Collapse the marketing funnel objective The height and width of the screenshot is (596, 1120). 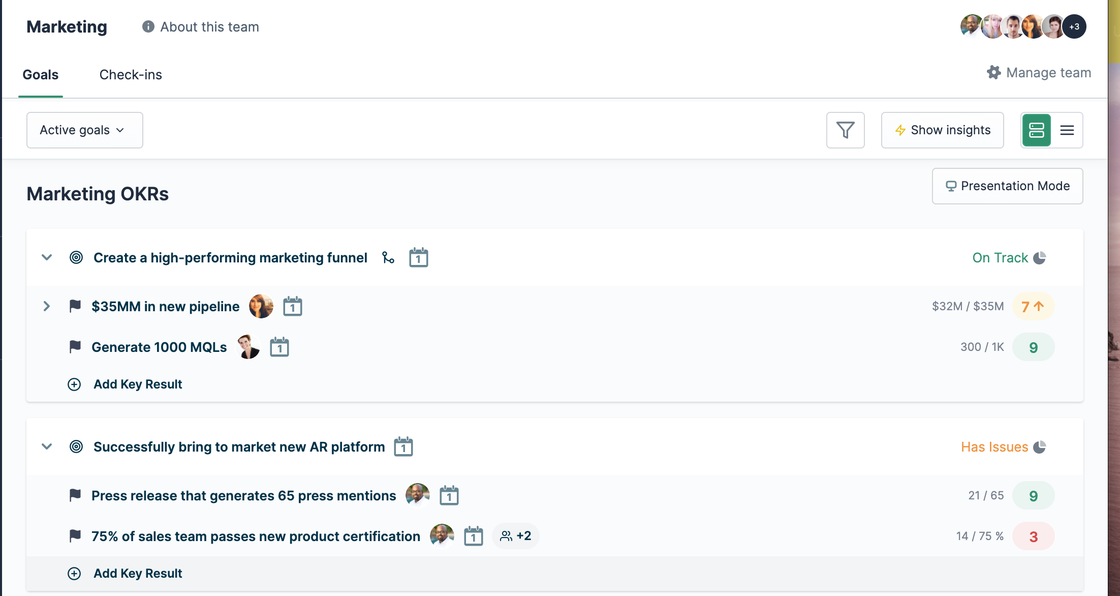[x=46, y=258]
